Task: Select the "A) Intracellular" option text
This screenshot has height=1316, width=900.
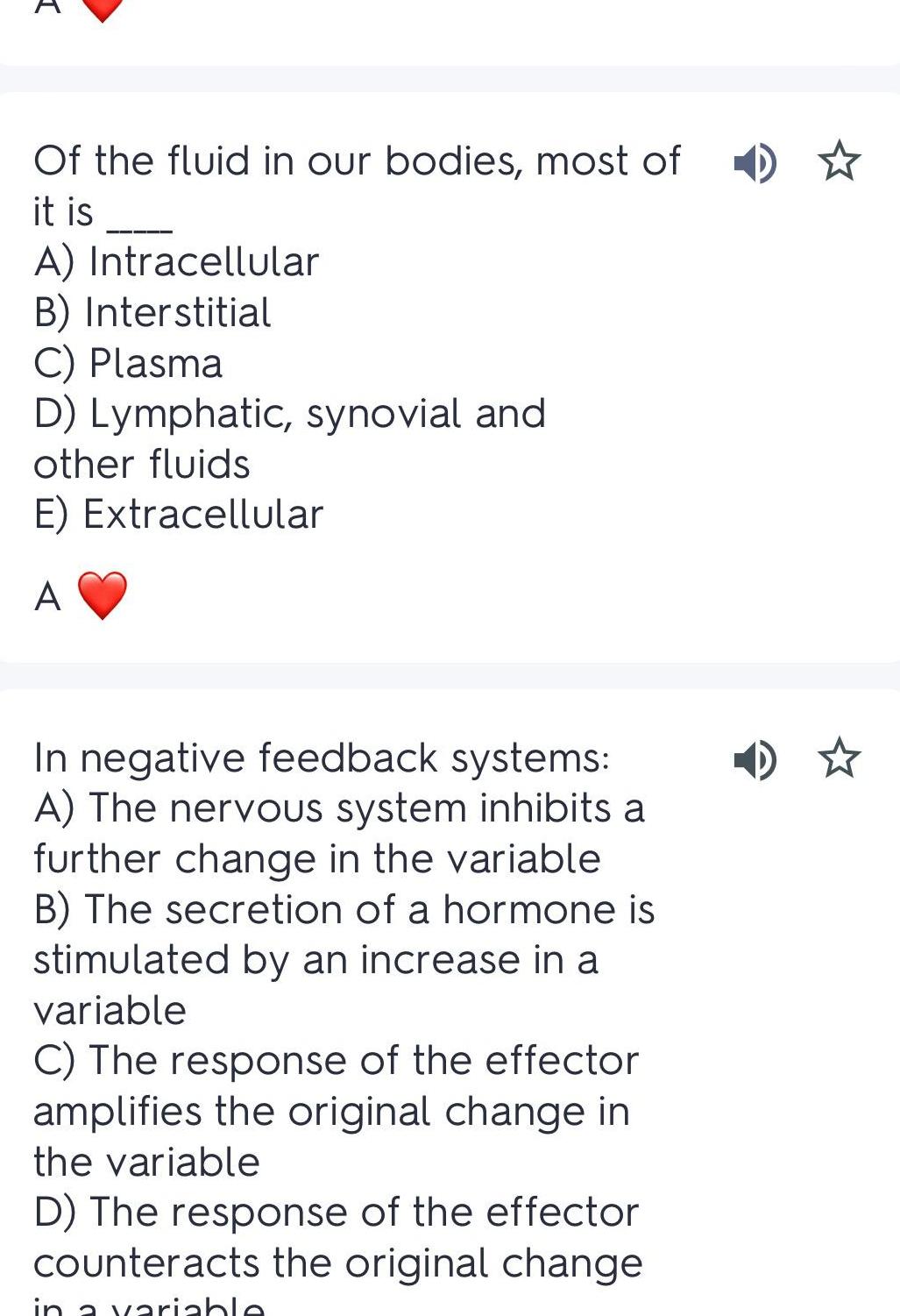Action: [177, 262]
